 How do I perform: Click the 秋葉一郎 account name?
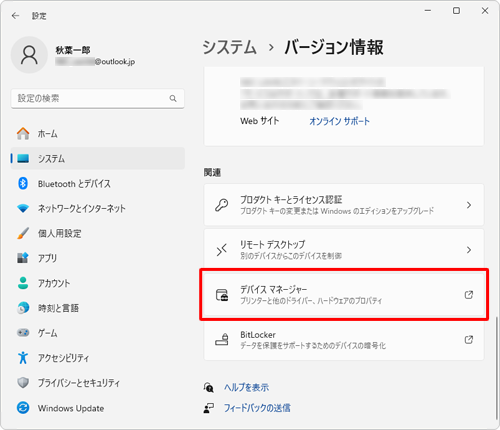point(73,50)
